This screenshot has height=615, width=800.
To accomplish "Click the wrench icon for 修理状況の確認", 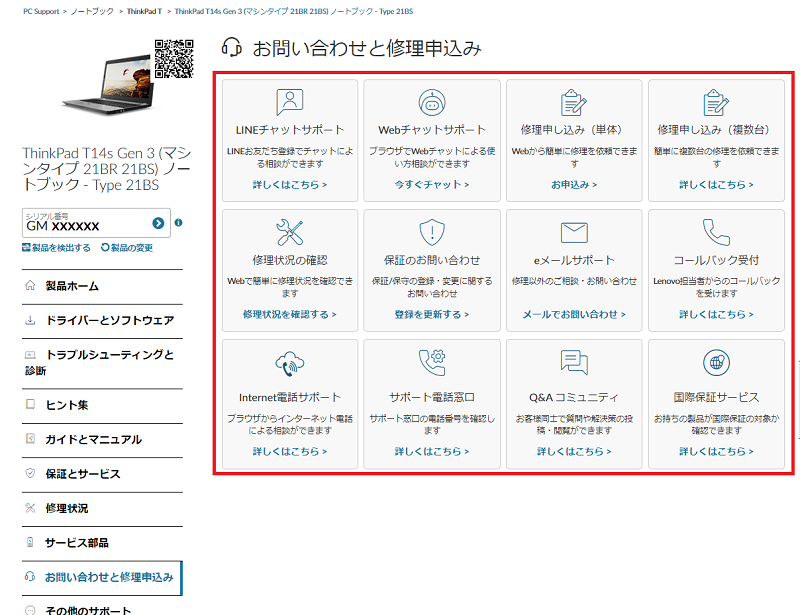I will pyautogui.click(x=289, y=233).
